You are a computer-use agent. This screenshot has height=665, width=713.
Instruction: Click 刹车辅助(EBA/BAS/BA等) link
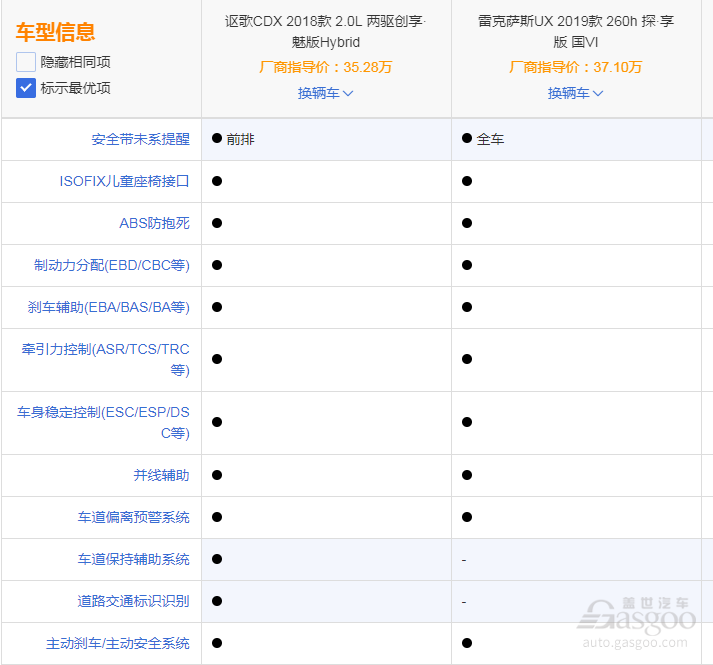(109, 307)
